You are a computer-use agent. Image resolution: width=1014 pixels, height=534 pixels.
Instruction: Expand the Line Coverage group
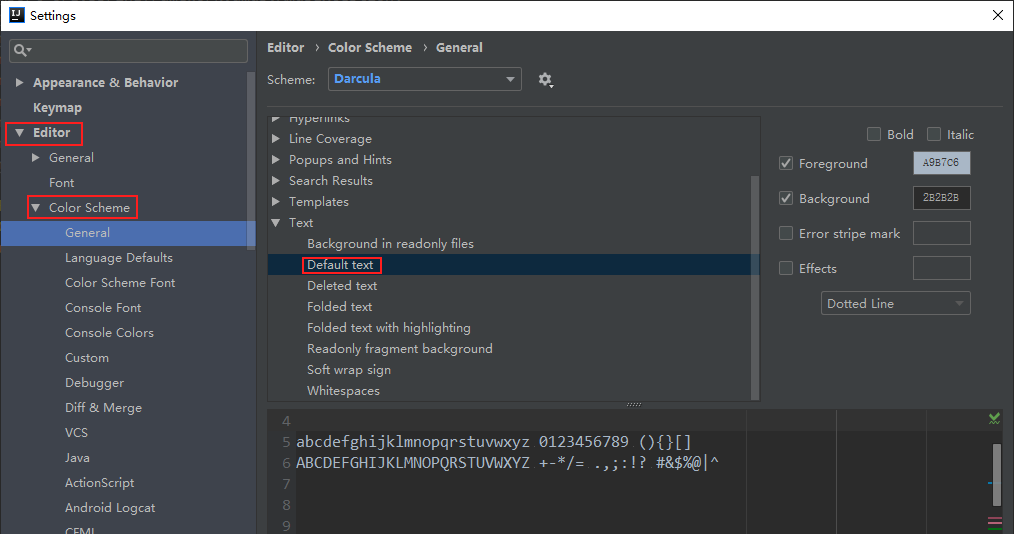276,138
